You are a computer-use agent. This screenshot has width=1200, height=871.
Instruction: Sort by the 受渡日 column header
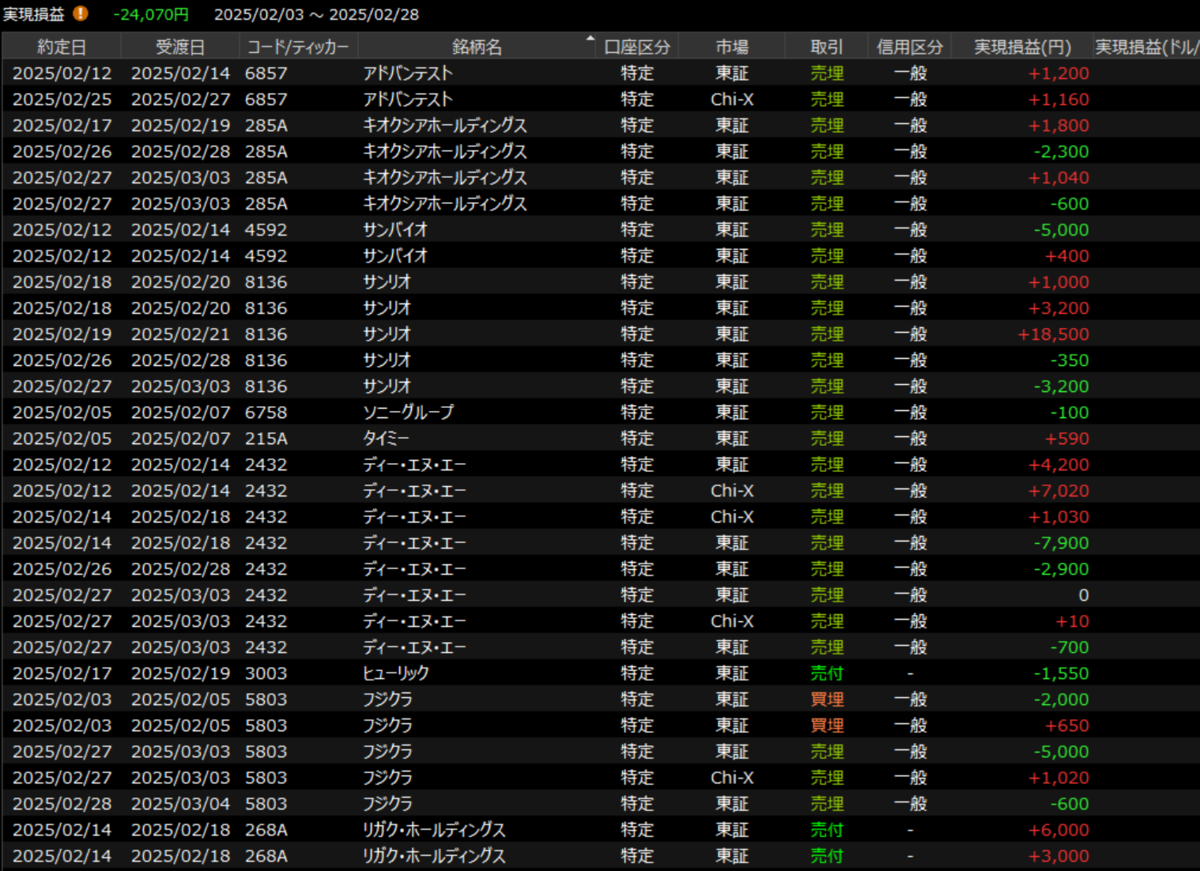click(x=181, y=47)
